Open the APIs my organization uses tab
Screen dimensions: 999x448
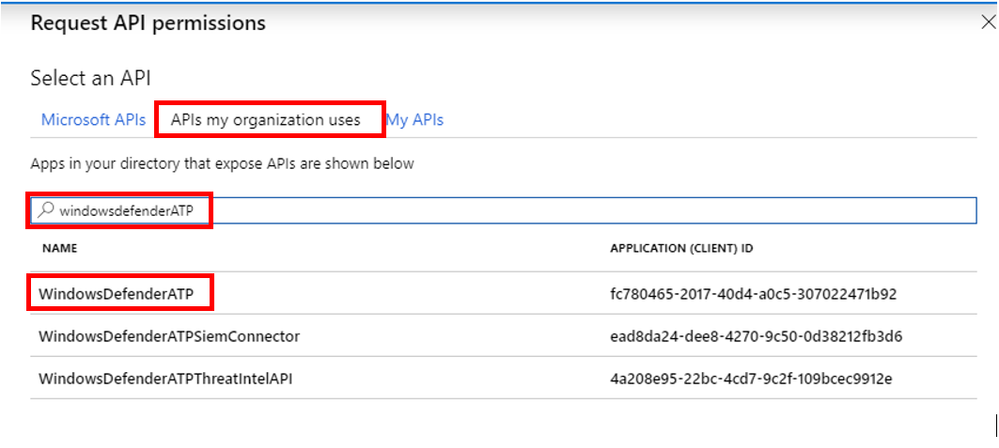pos(266,120)
